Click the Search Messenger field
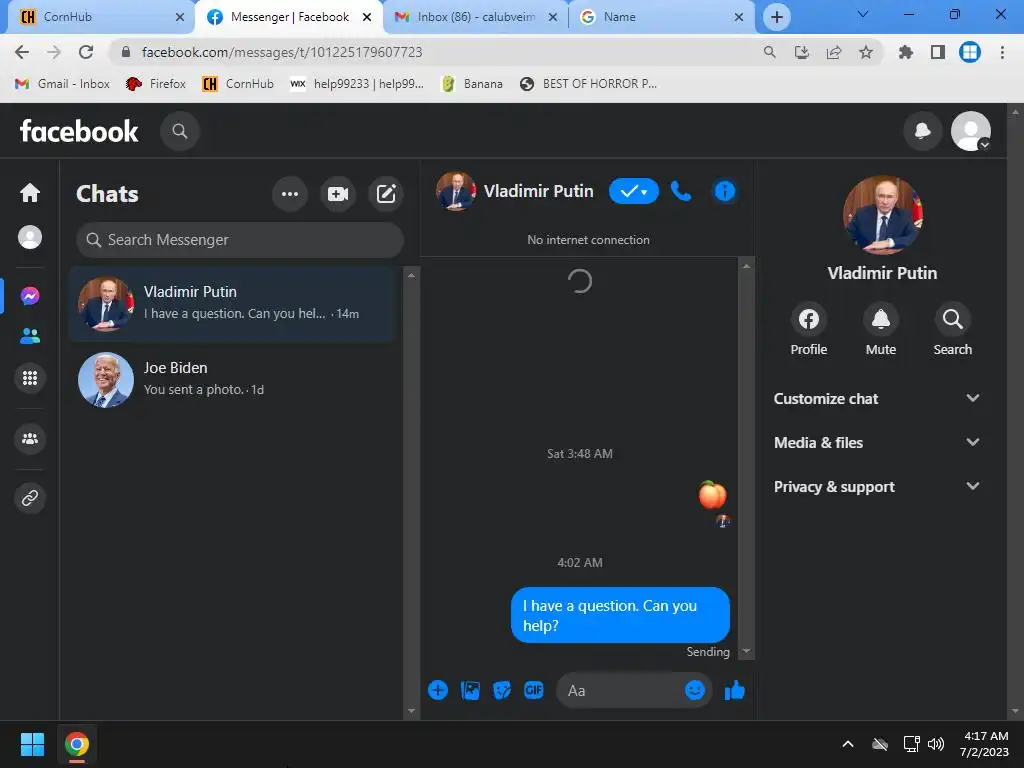1024x768 pixels. click(240, 240)
